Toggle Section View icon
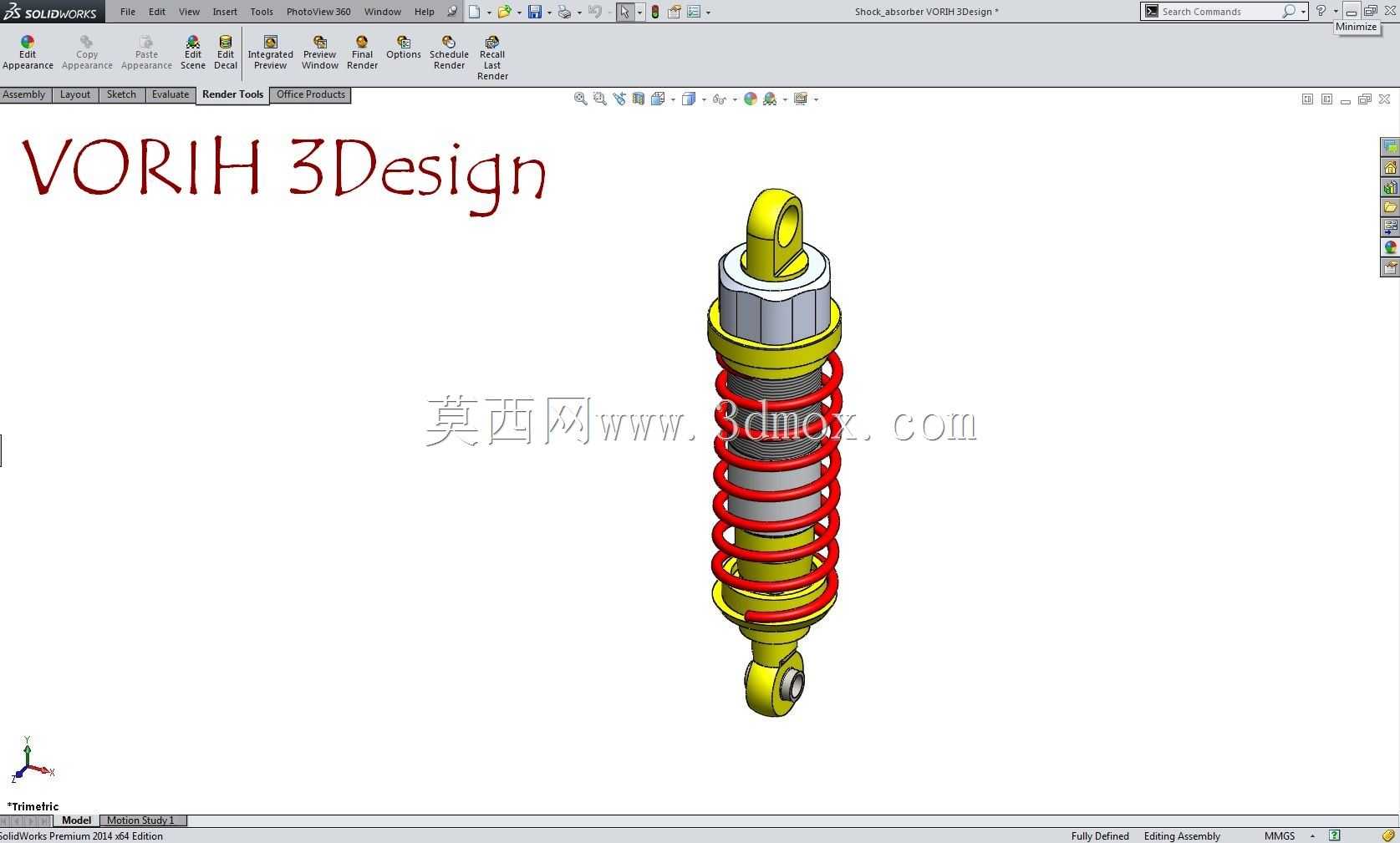 [639, 99]
